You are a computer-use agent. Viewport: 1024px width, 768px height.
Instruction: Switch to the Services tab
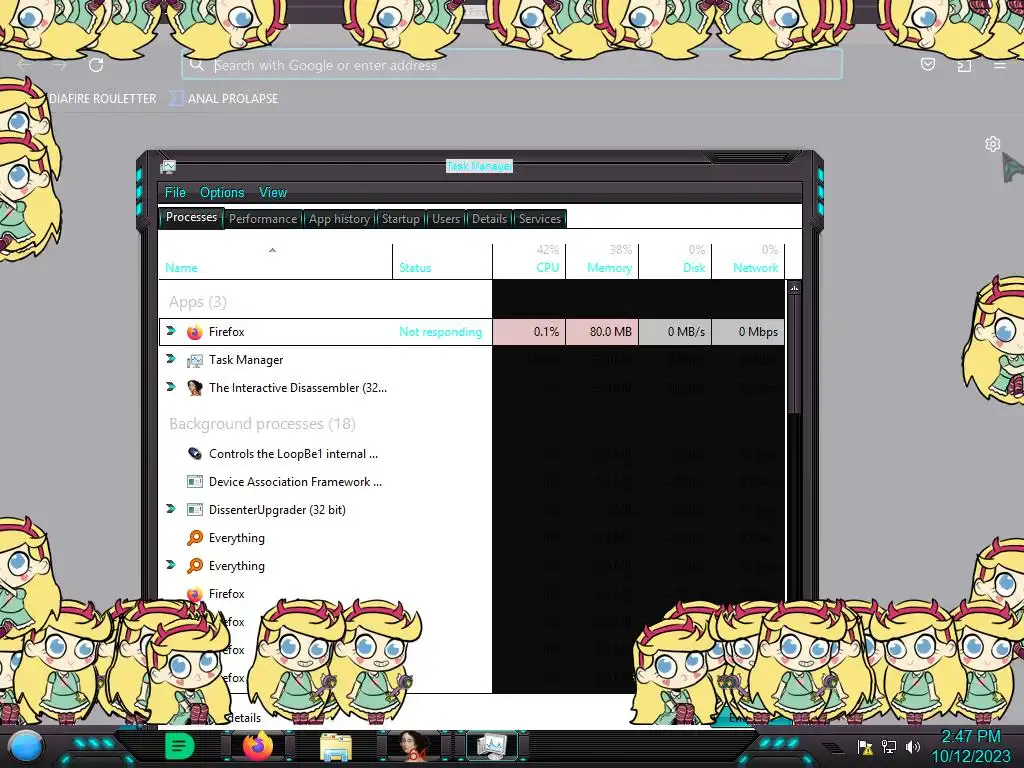[x=539, y=219]
